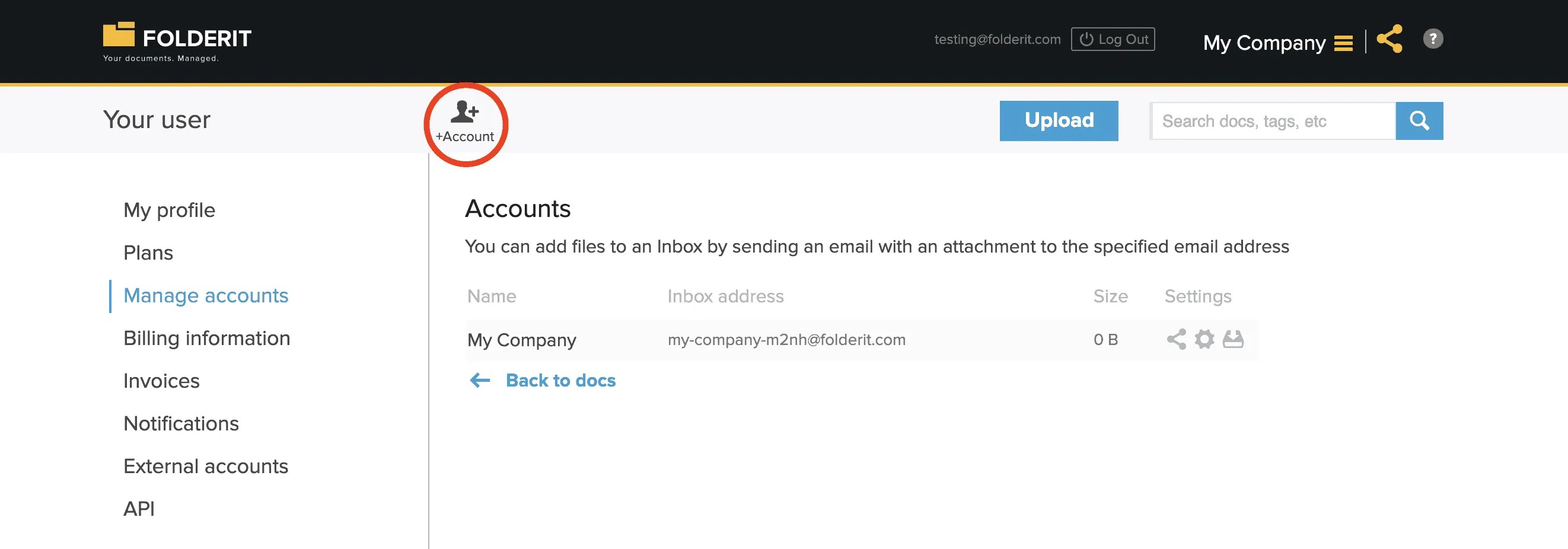Click the yellow share icon in the header
The image size is (1568, 549).
(1391, 39)
